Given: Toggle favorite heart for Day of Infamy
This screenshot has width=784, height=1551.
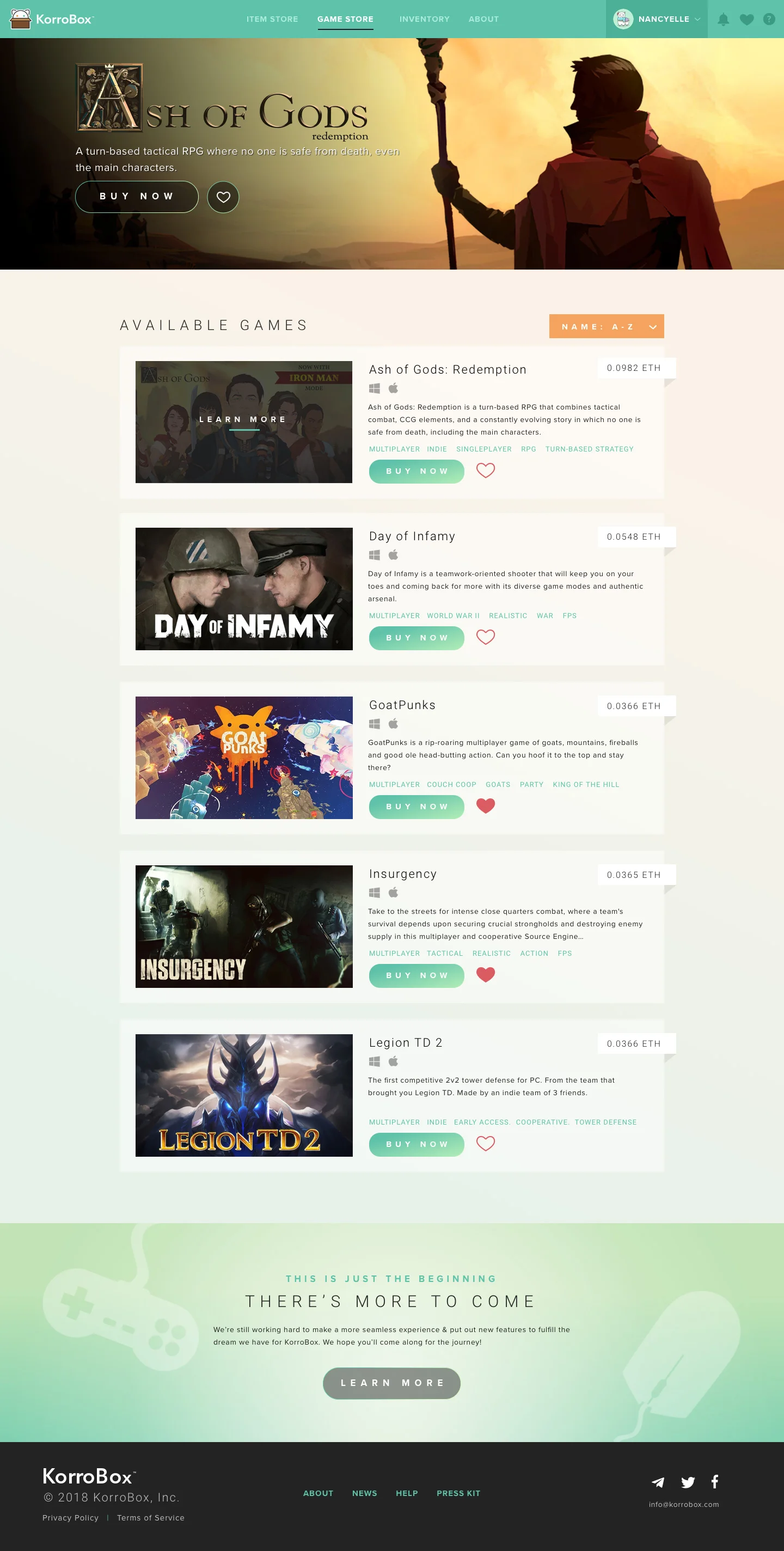Looking at the screenshot, I should click(x=485, y=637).
